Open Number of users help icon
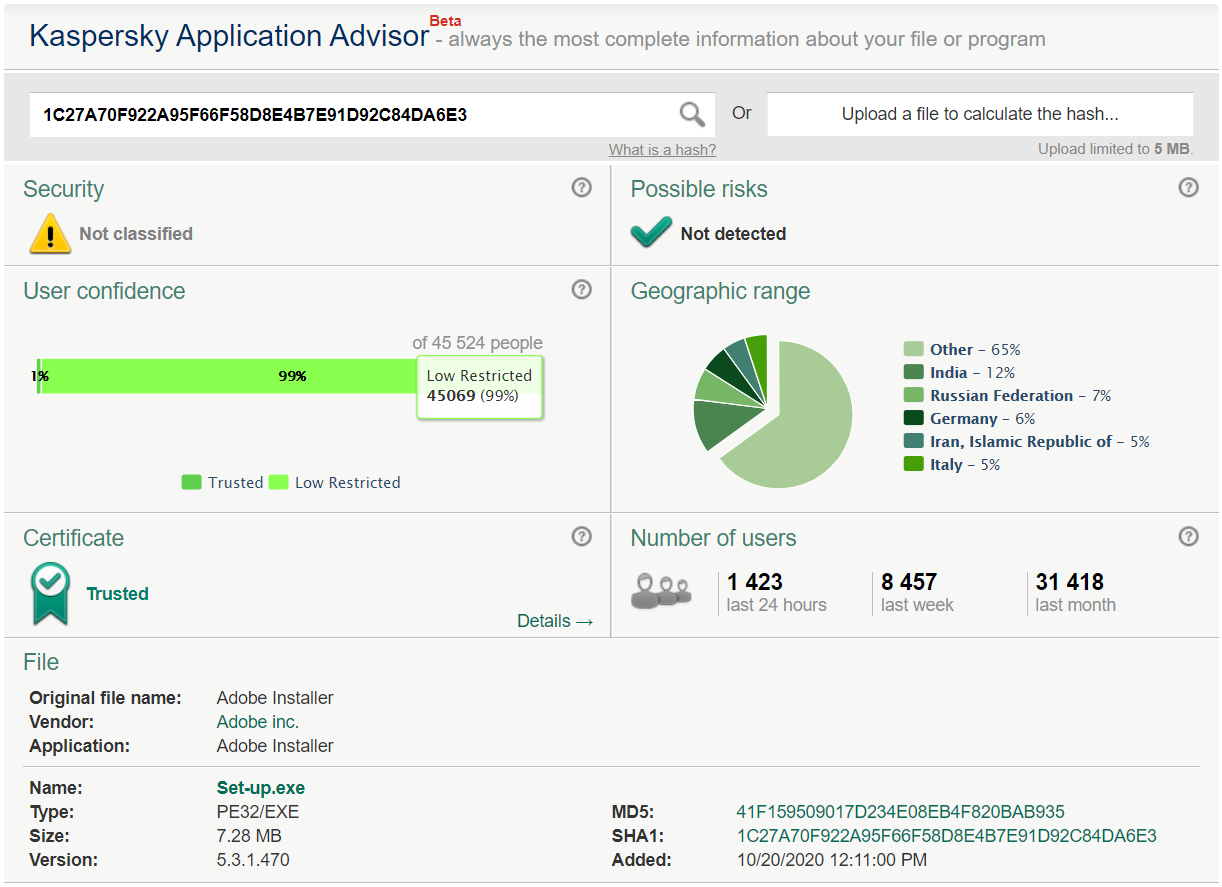This screenshot has width=1222, height=887. coord(1188,537)
